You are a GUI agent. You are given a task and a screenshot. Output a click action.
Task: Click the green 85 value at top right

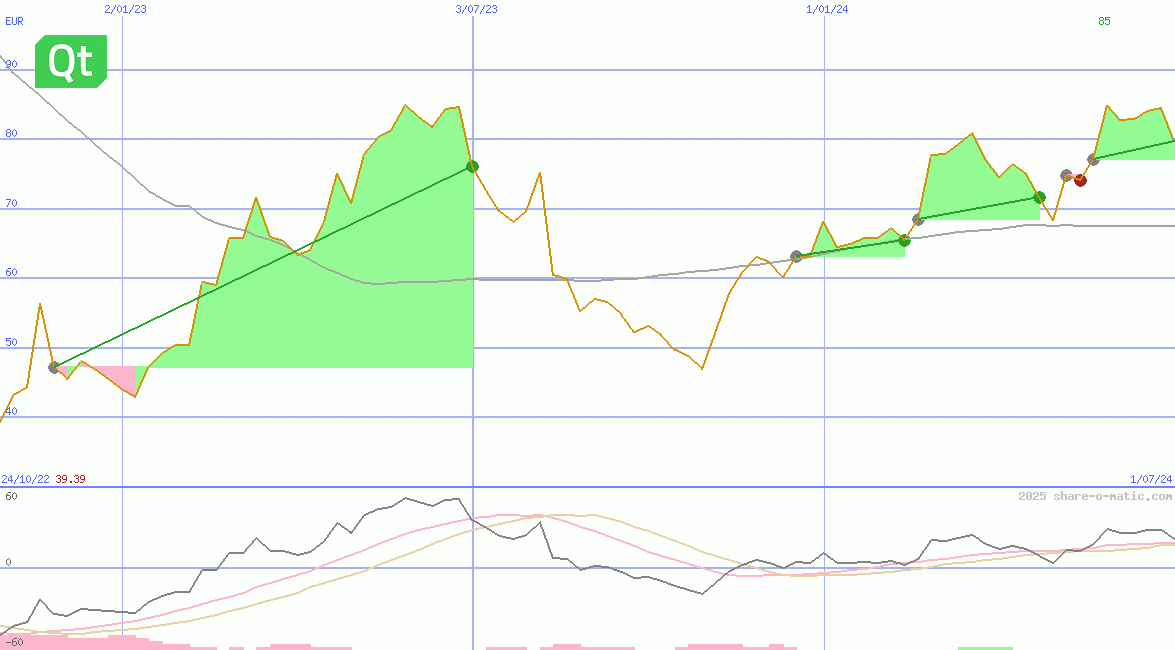point(1104,21)
